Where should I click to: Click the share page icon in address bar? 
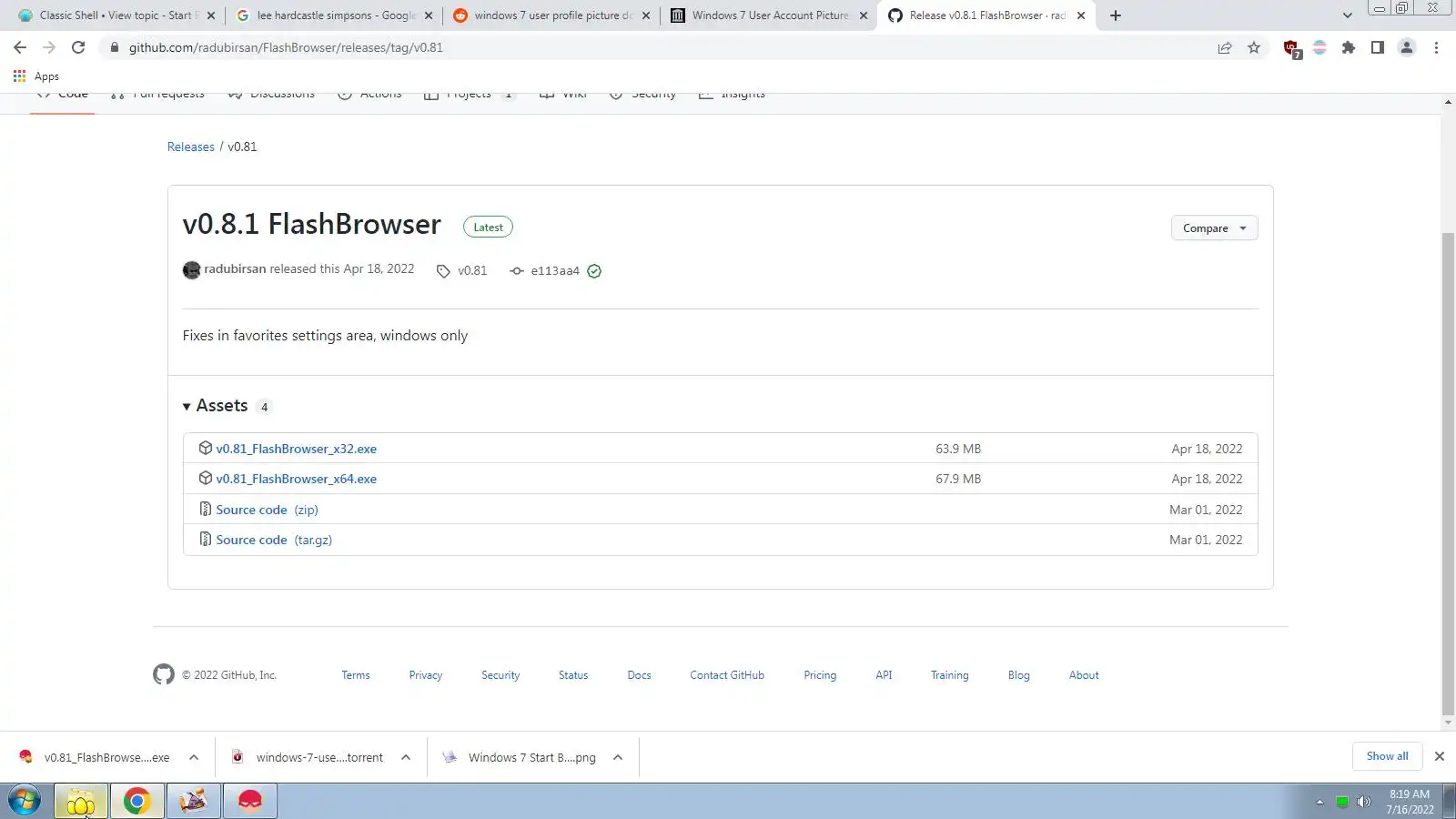click(x=1225, y=47)
